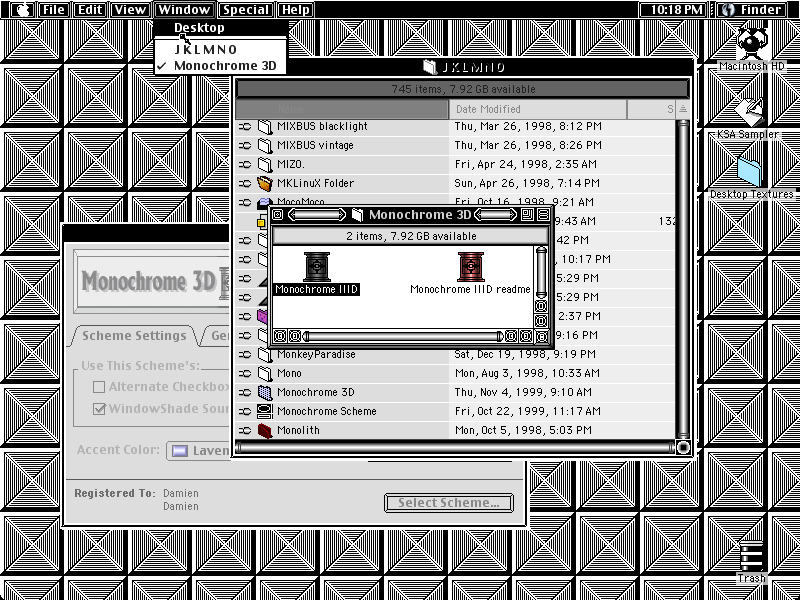Viewport: 800px width, 600px height.
Task: Choose checked Monochrome 3D in Window menu
Action: 221,66
